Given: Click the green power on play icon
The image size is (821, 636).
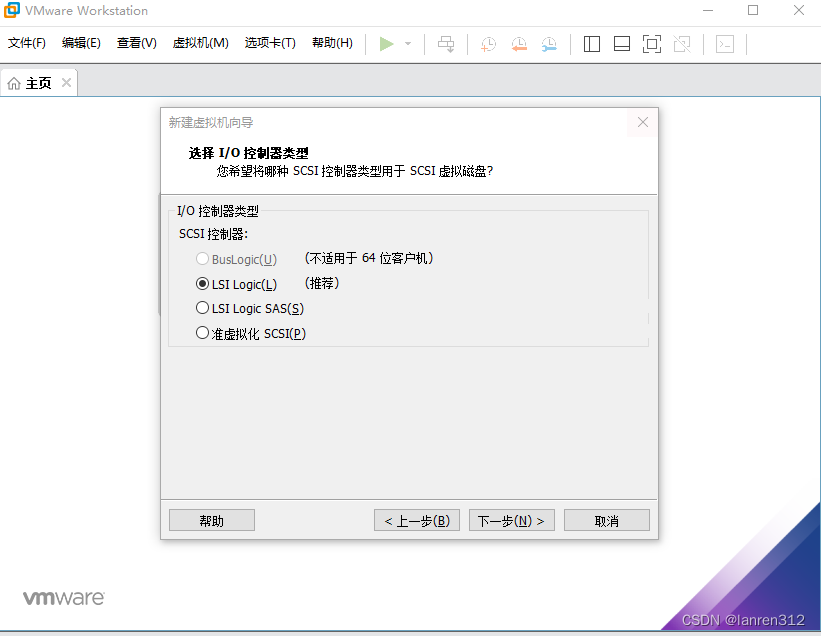Looking at the screenshot, I should 386,44.
